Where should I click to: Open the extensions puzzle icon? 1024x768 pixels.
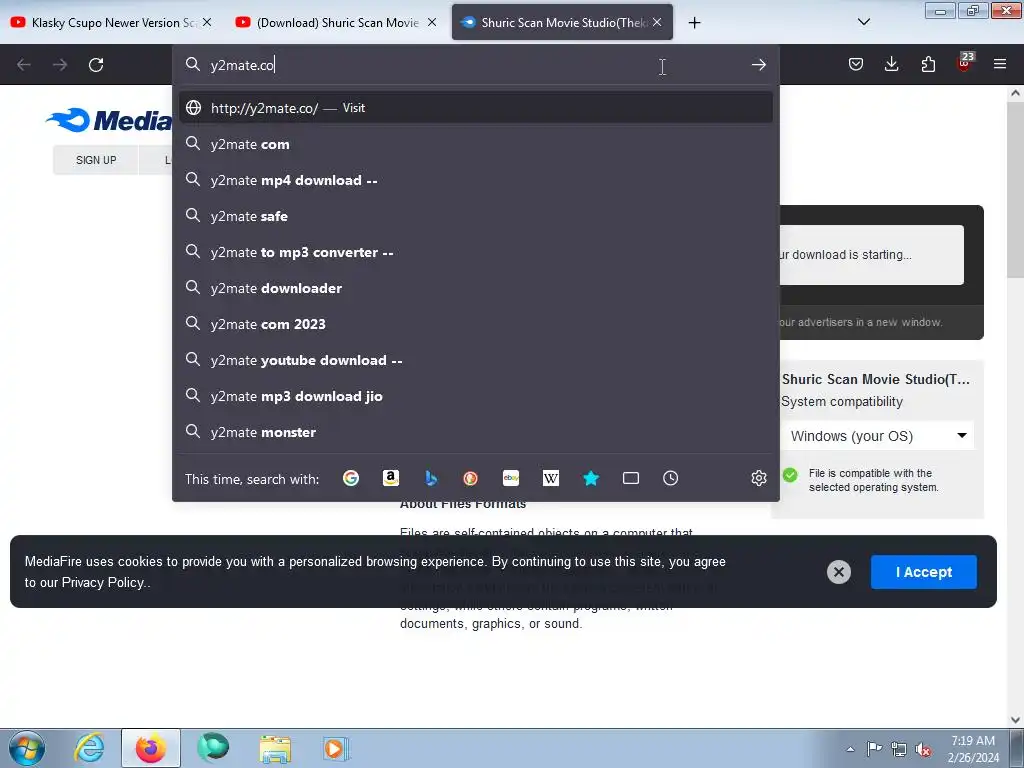click(928, 64)
